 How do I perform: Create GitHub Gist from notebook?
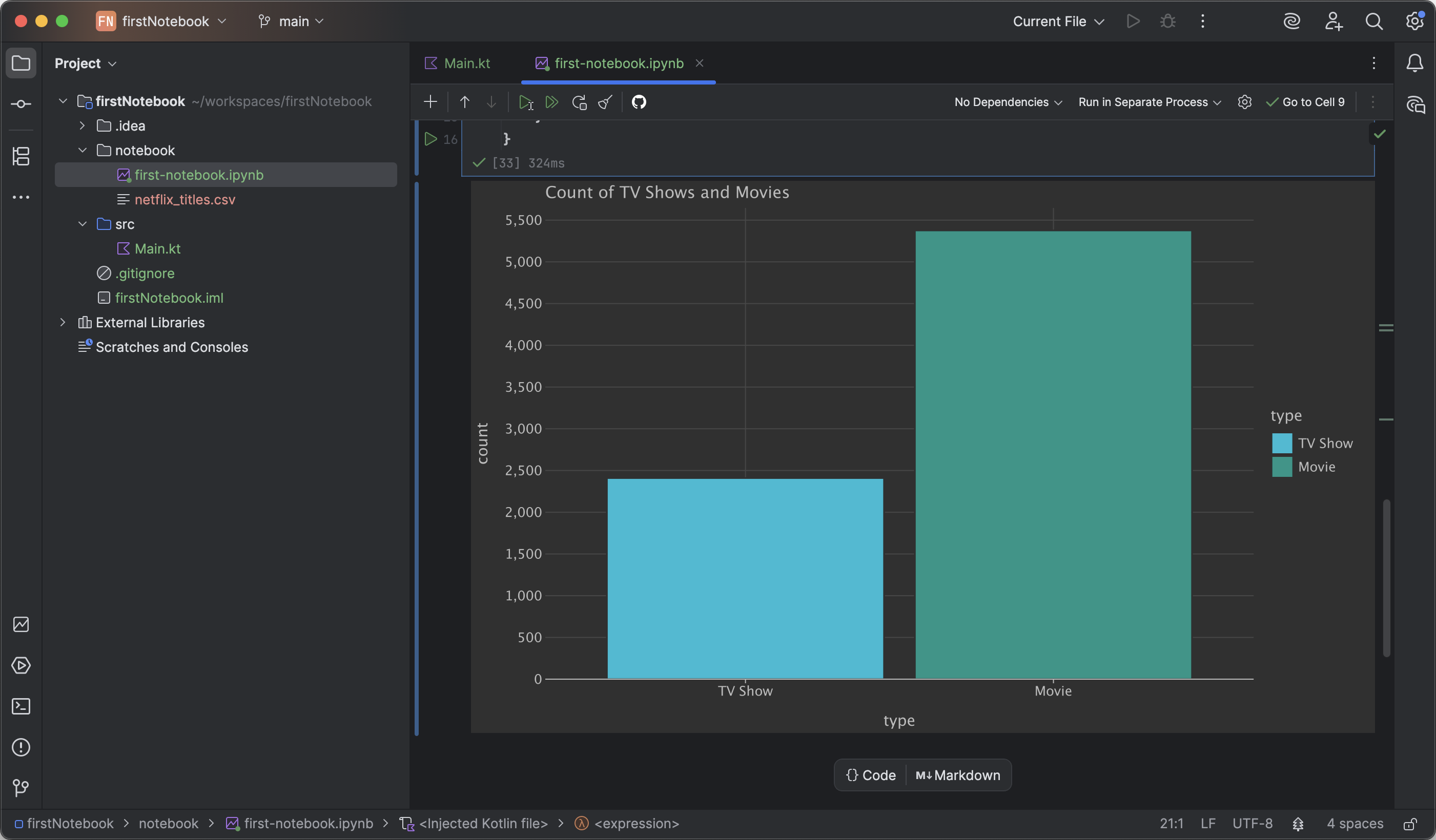(639, 102)
